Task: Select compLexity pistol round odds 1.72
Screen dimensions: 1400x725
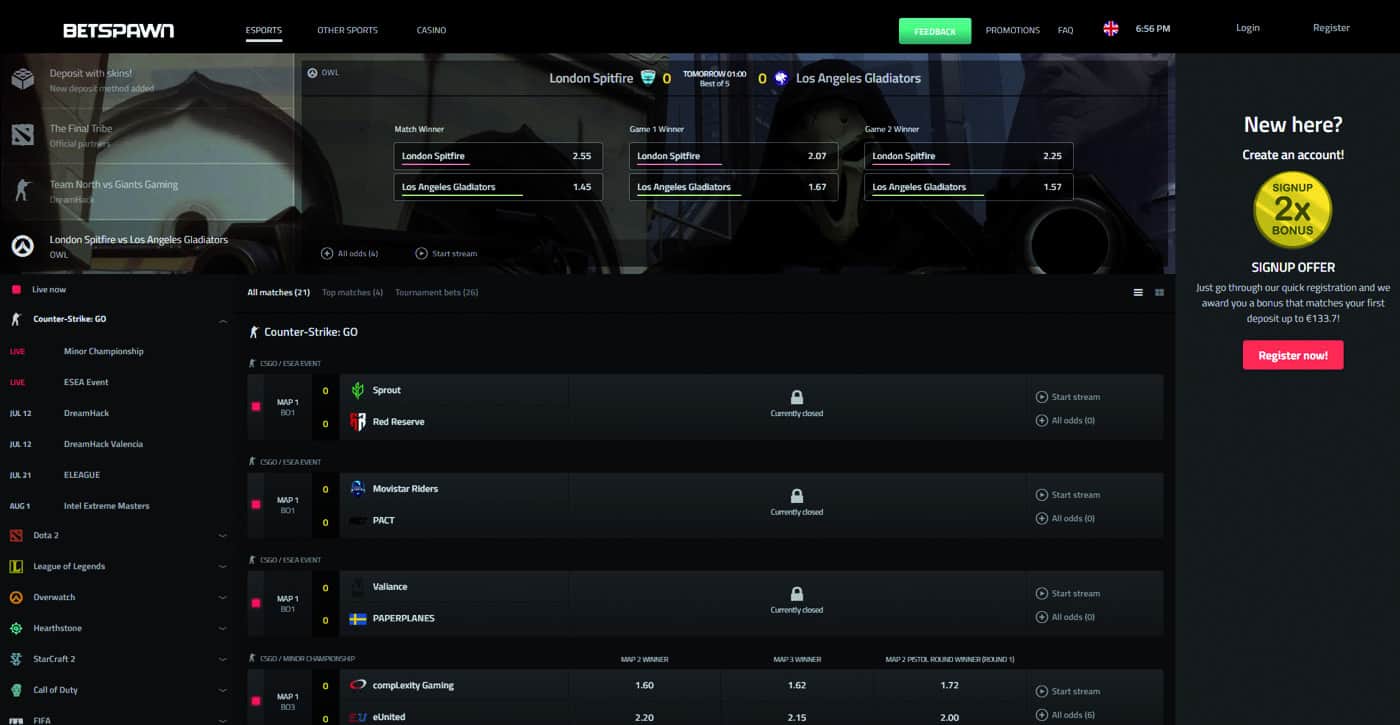Action: pyautogui.click(x=950, y=686)
